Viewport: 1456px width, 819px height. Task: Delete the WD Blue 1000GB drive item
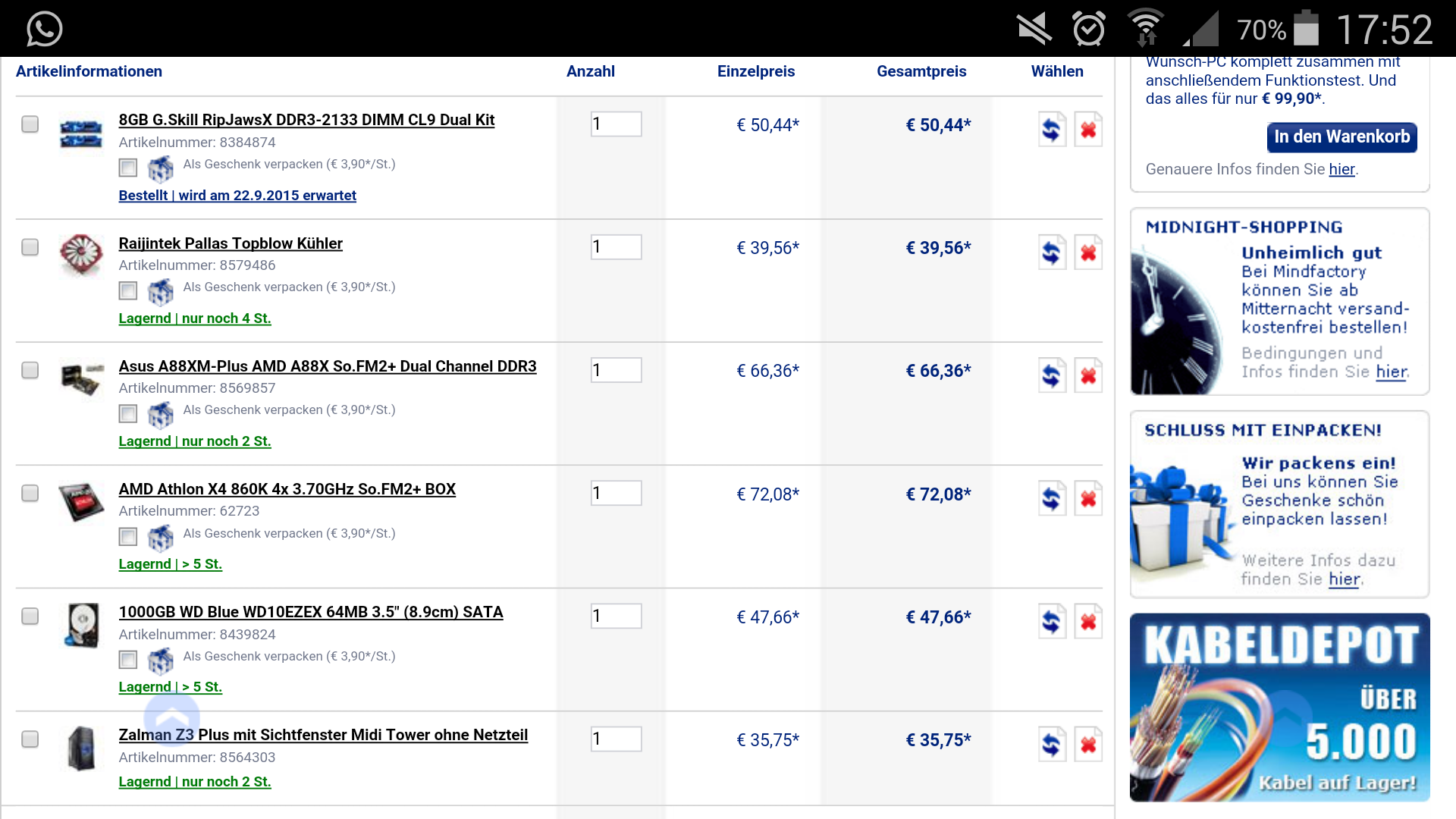[x=1087, y=622]
